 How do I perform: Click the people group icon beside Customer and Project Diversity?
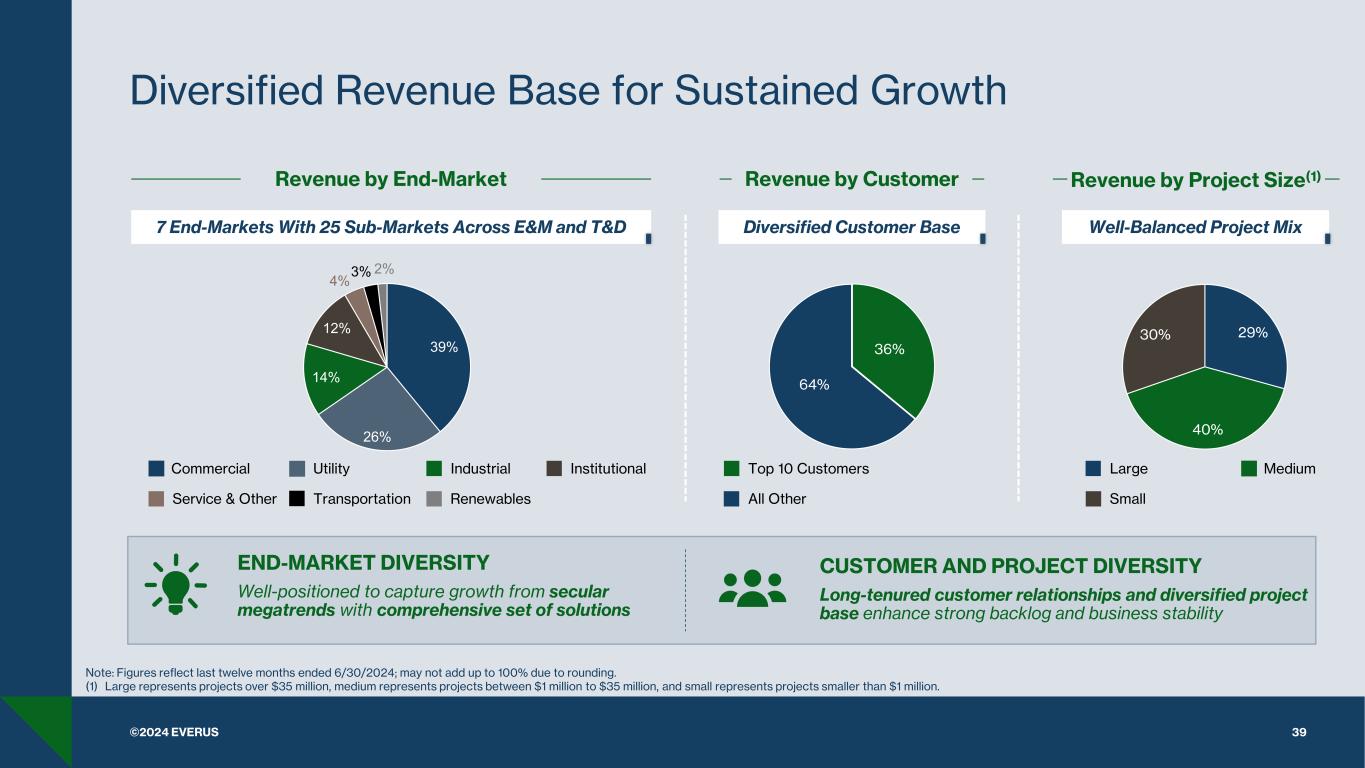754,588
